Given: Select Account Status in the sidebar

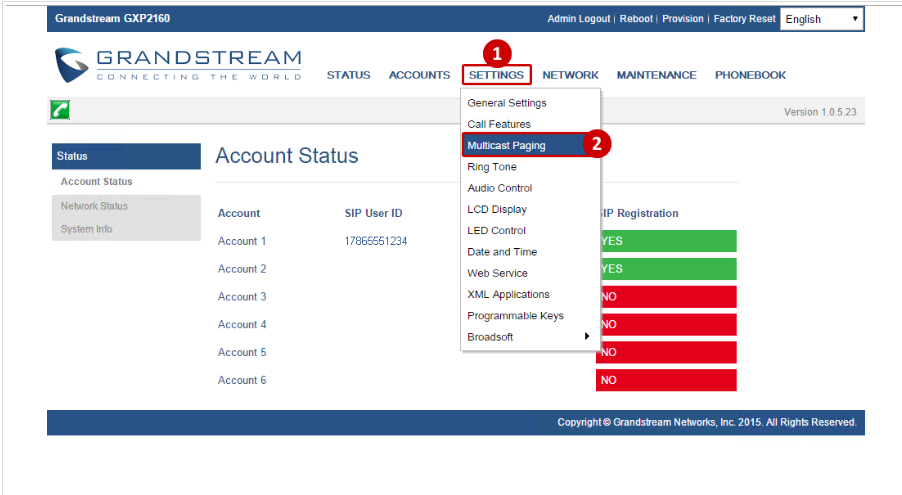Looking at the screenshot, I should coord(97,182).
